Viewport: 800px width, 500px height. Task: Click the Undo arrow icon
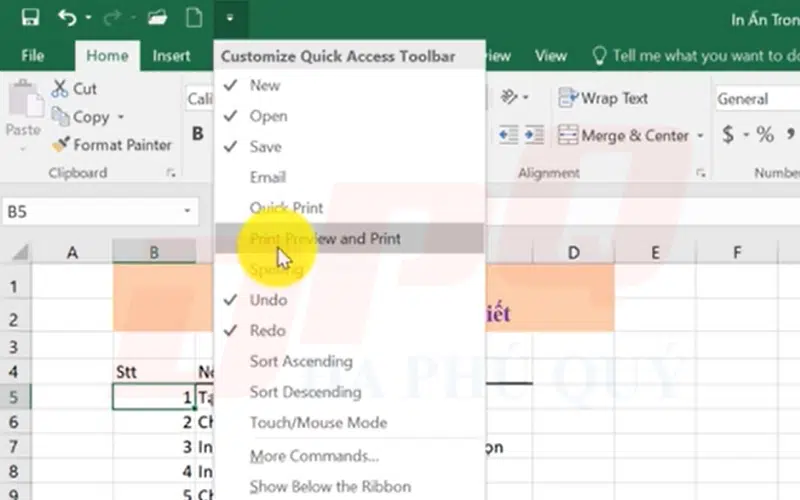[67, 18]
